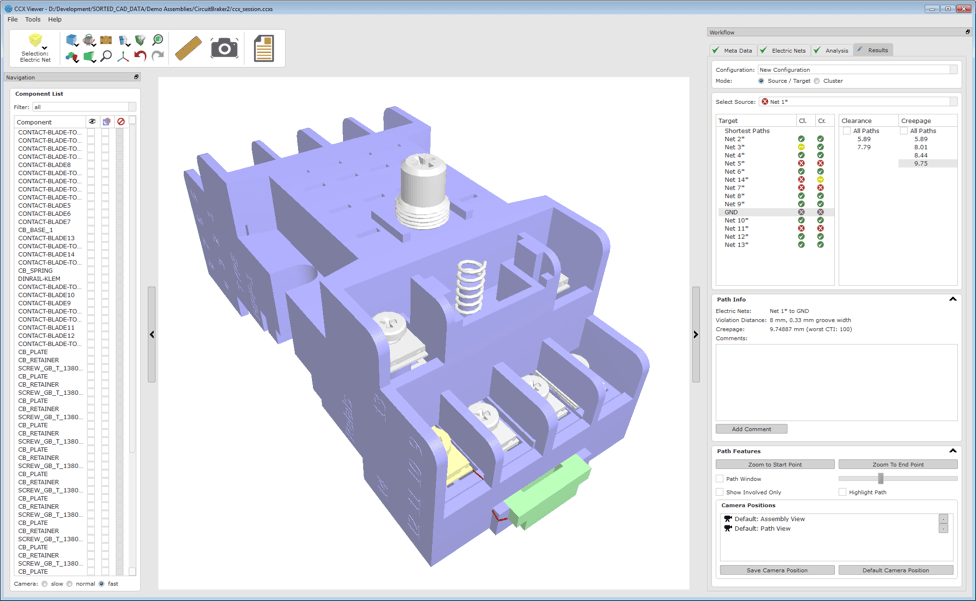Open the Select Source dropdown
This screenshot has height=601, width=976.
point(858,102)
